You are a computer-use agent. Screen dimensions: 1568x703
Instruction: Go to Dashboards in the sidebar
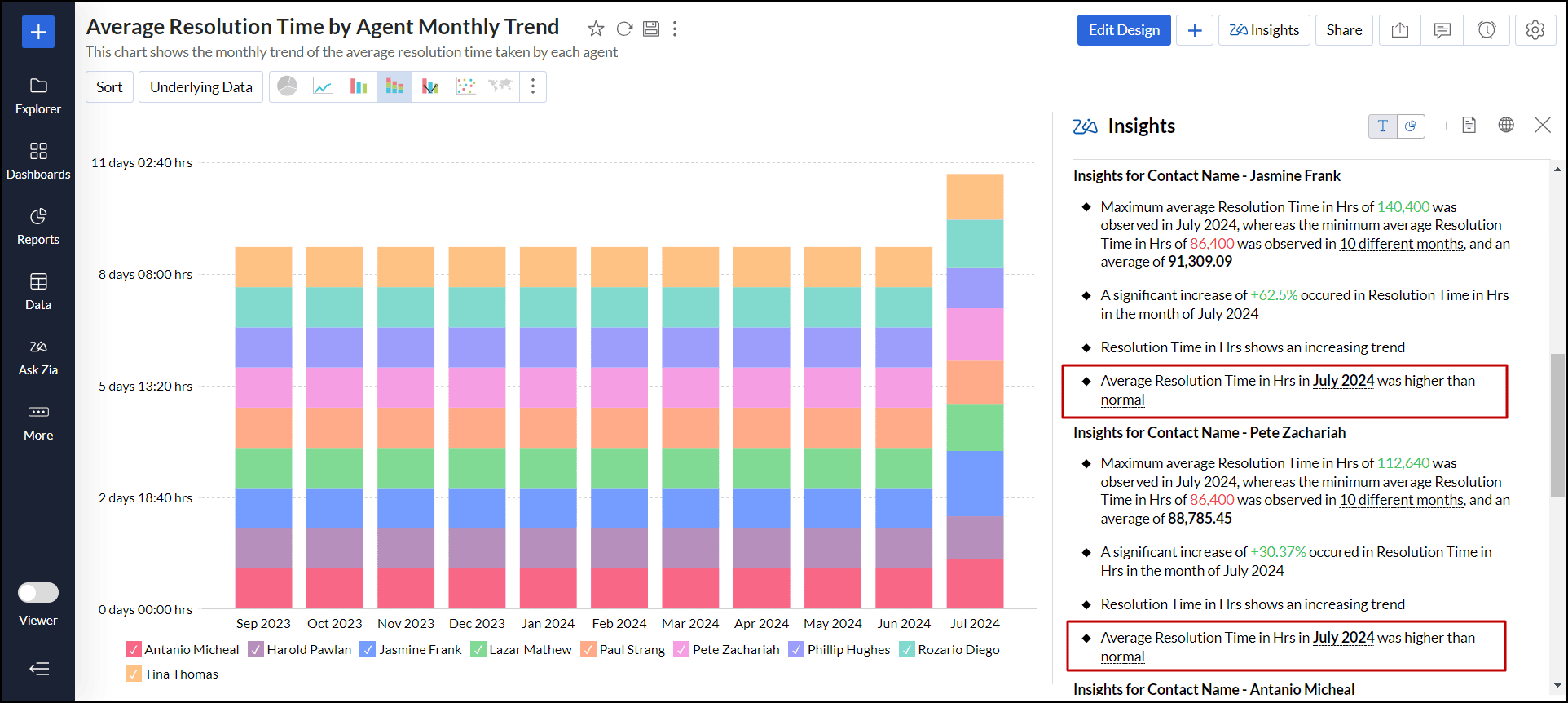pyautogui.click(x=38, y=161)
